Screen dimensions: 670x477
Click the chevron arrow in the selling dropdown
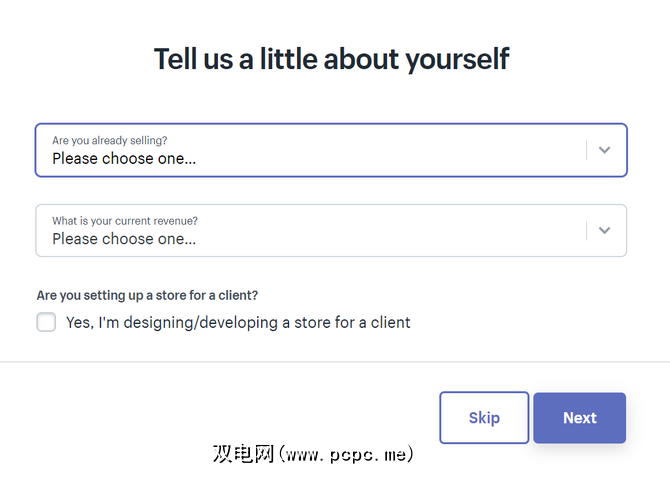tap(604, 150)
